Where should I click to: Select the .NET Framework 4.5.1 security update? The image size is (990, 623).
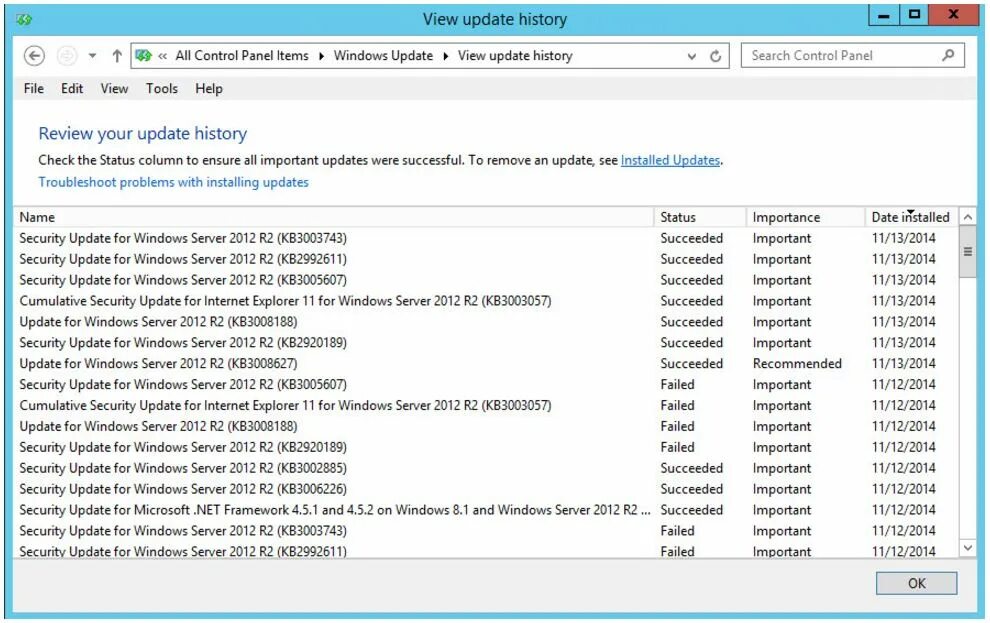pos(485,509)
